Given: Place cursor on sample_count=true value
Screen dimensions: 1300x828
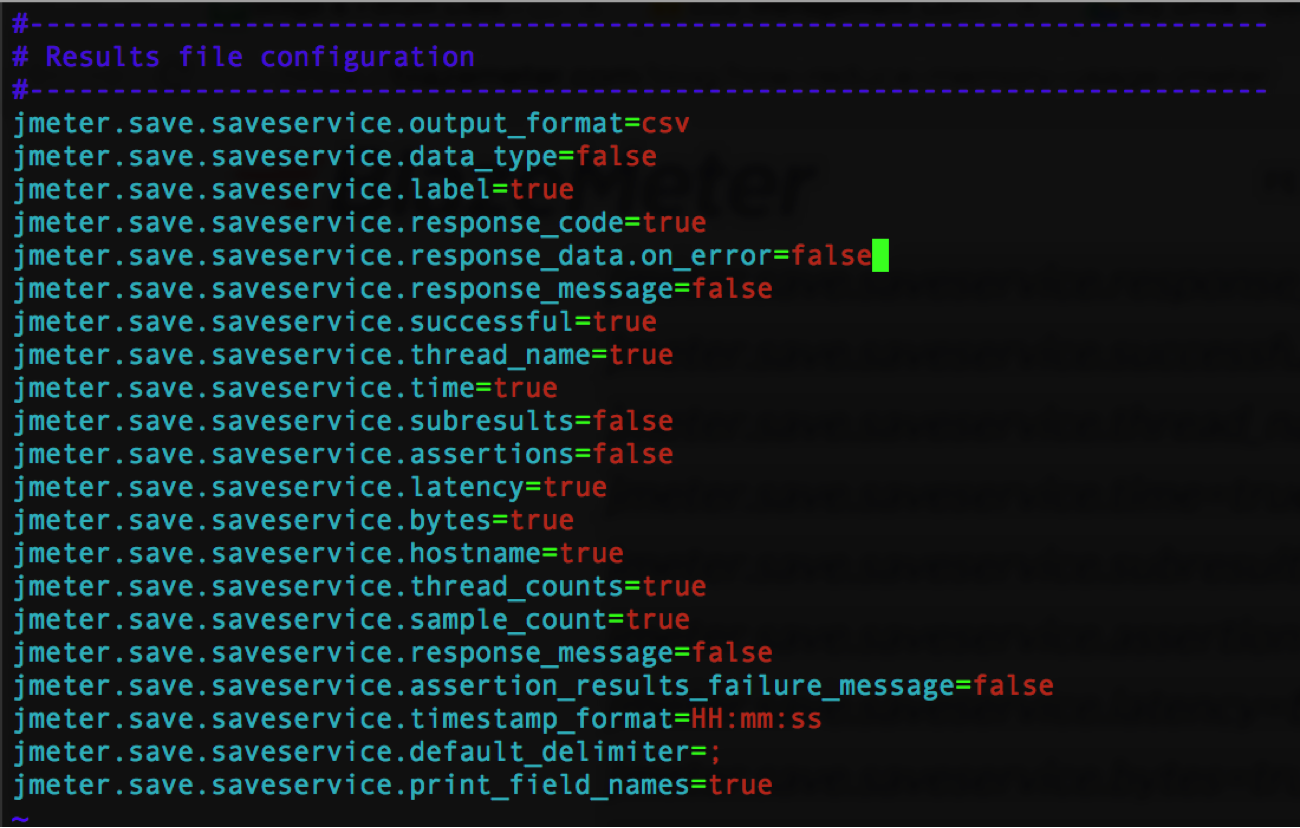Looking at the screenshot, I should pyautogui.click(x=658, y=619).
